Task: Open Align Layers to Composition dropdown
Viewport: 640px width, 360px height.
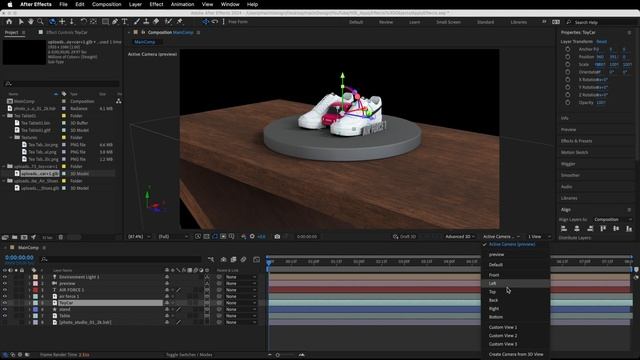Action: pos(612,220)
